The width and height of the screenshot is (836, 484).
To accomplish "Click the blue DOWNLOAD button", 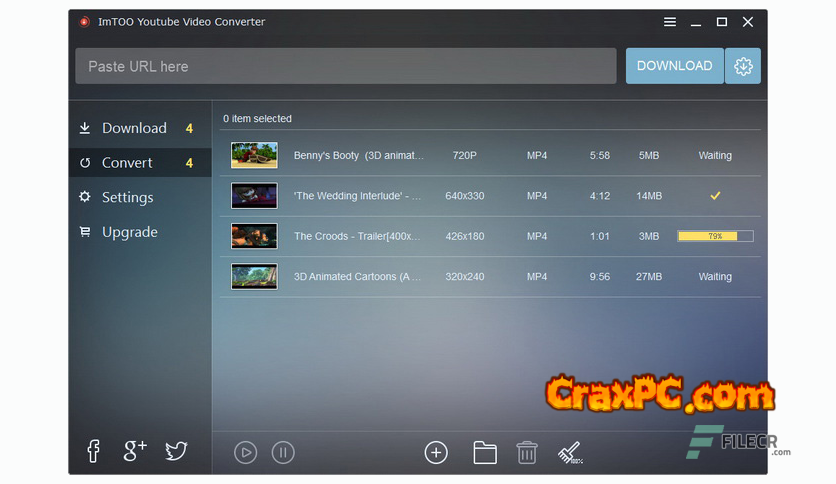I will coord(674,66).
